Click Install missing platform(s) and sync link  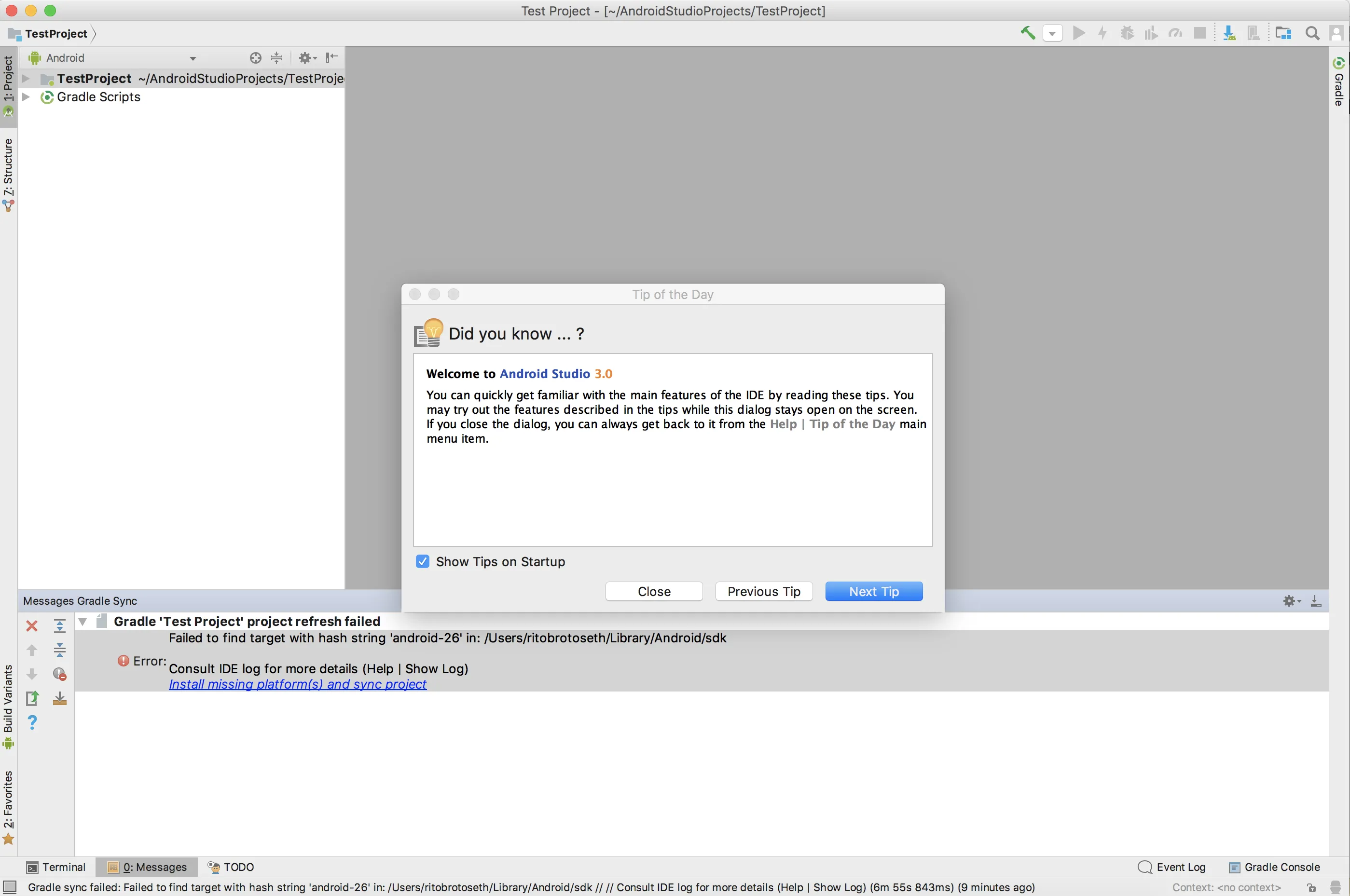click(297, 684)
